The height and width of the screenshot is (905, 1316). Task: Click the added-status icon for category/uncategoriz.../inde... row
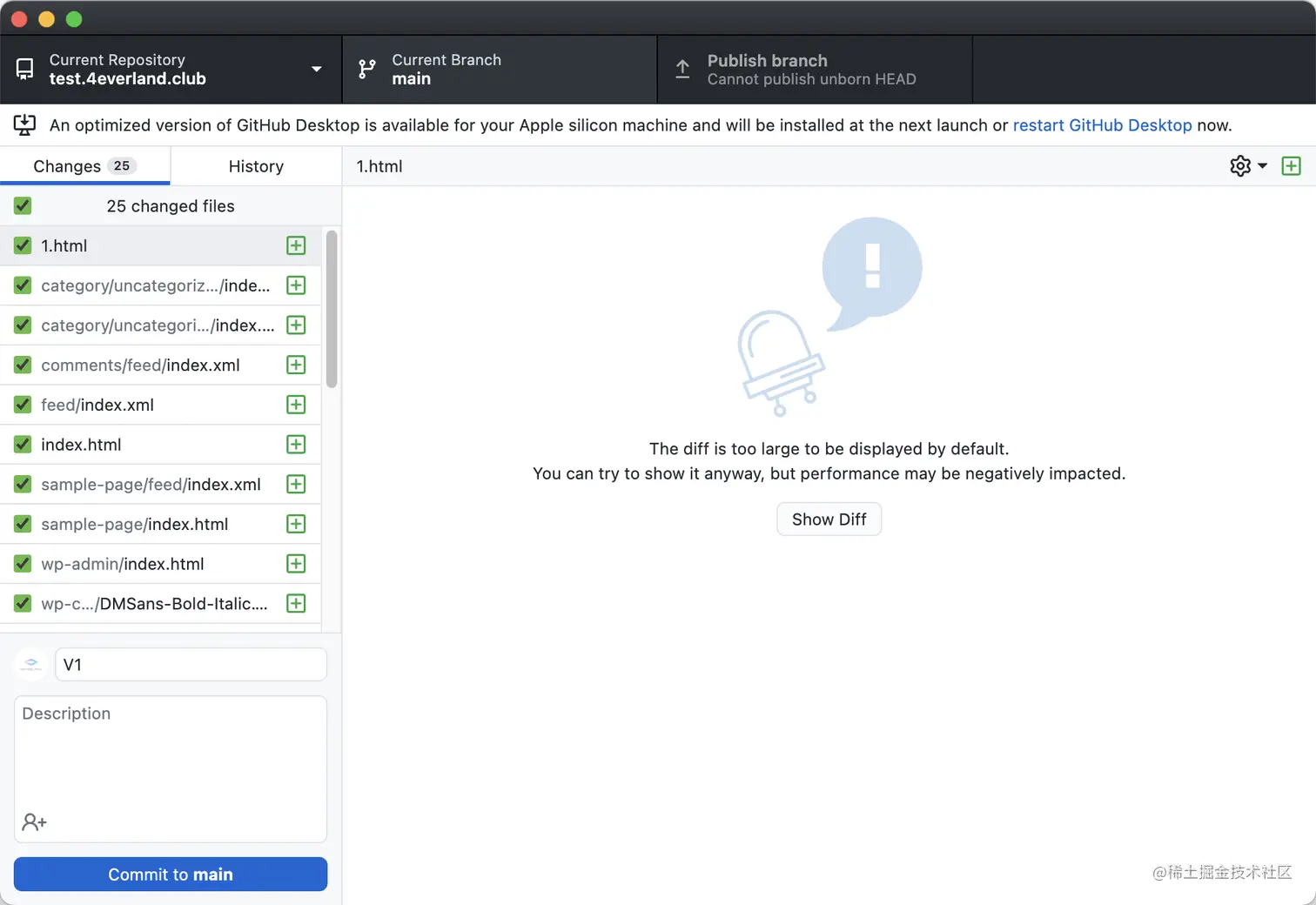pyautogui.click(x=296, y=285)
